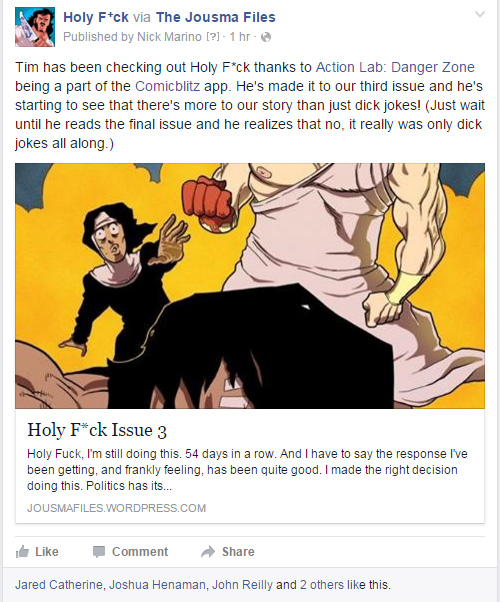Click the Share button text

(238, 552)
